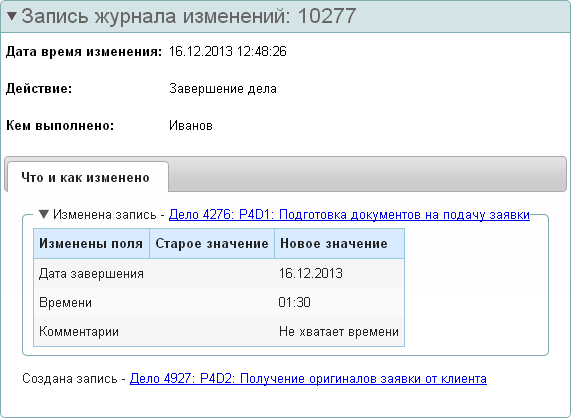Viewport: 571px width, 418px height.
Task: Select the value 'Не хватает времени'
Action: click(x=339, y=332)
